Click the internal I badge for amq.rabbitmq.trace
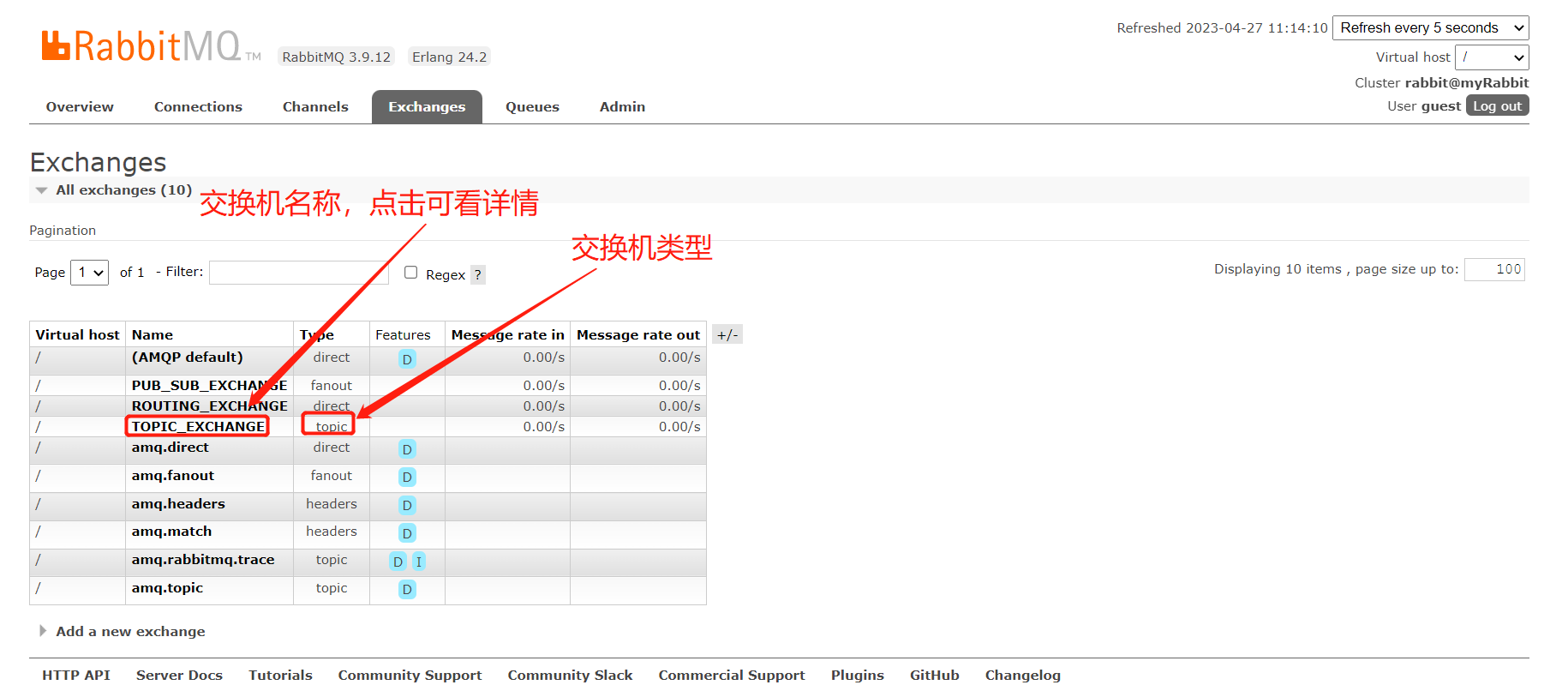Image resolution: width=1568 pixels, height=697 pixels. (x=419, y=562)
